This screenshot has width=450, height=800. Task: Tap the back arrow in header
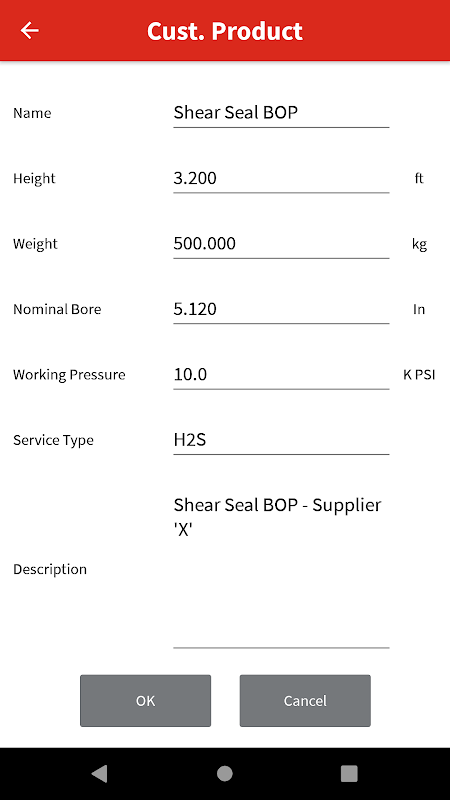(x=30, y=31)
